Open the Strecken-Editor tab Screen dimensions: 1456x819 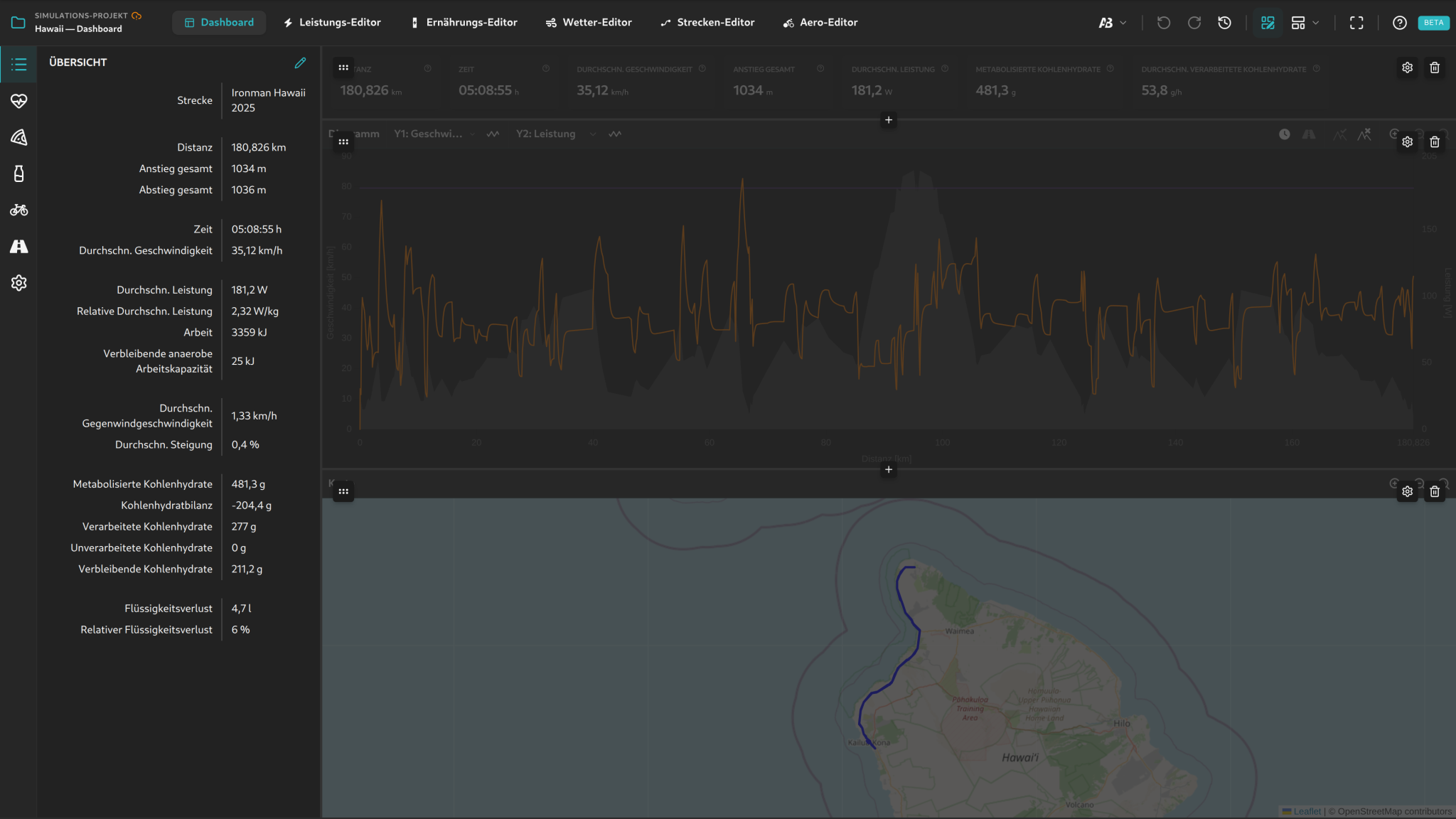[707, 23]
